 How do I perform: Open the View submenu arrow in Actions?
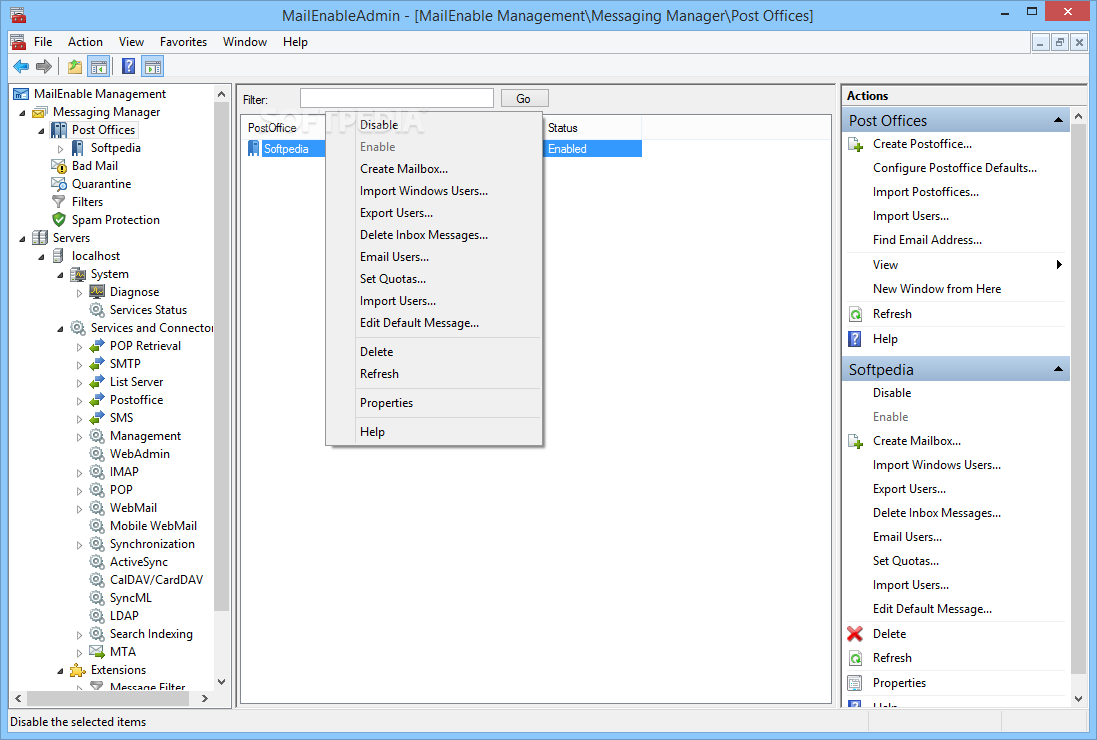[x=1059, y=264]
